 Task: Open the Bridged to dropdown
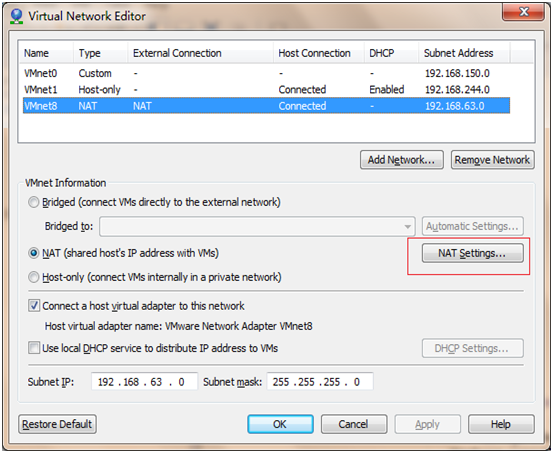257,226
